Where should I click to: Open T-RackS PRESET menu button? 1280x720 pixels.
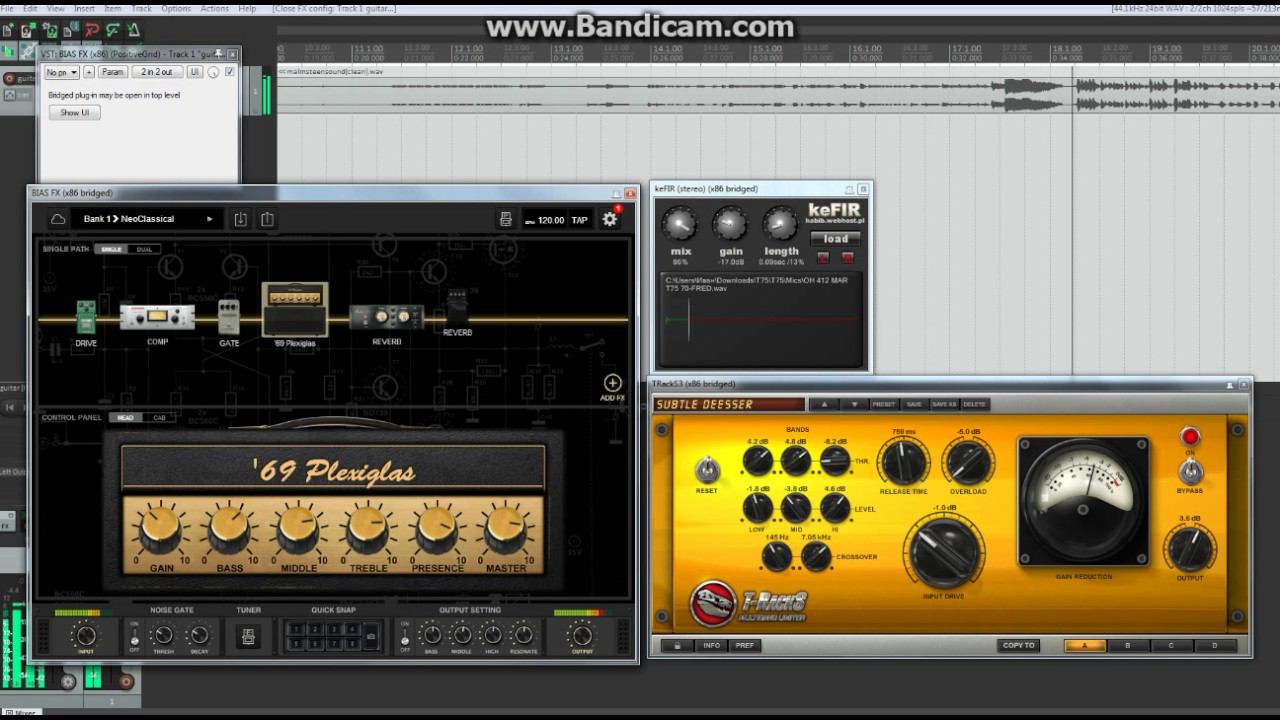point(883,404)
